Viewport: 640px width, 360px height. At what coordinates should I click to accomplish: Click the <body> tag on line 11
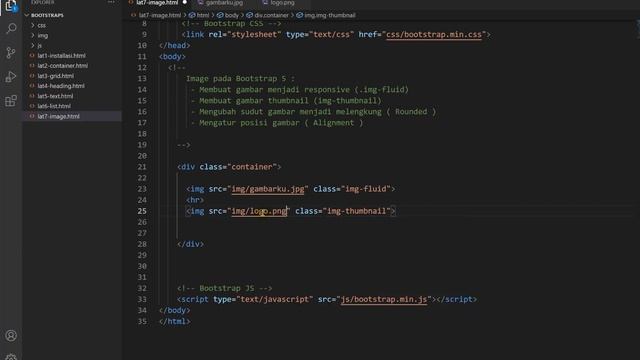coord(172,57)
